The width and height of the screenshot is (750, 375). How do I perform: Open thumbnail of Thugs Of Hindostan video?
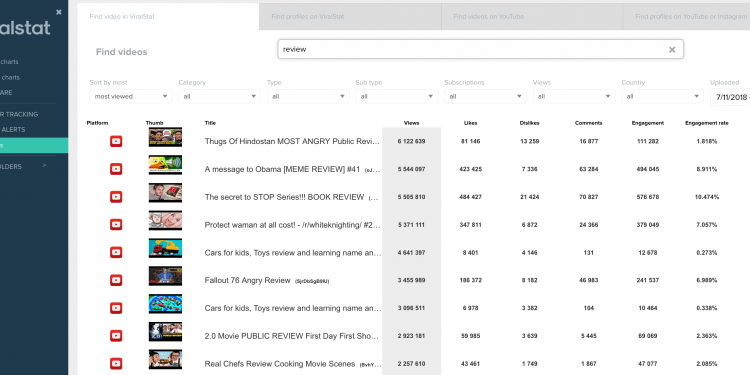coord(165,137)
